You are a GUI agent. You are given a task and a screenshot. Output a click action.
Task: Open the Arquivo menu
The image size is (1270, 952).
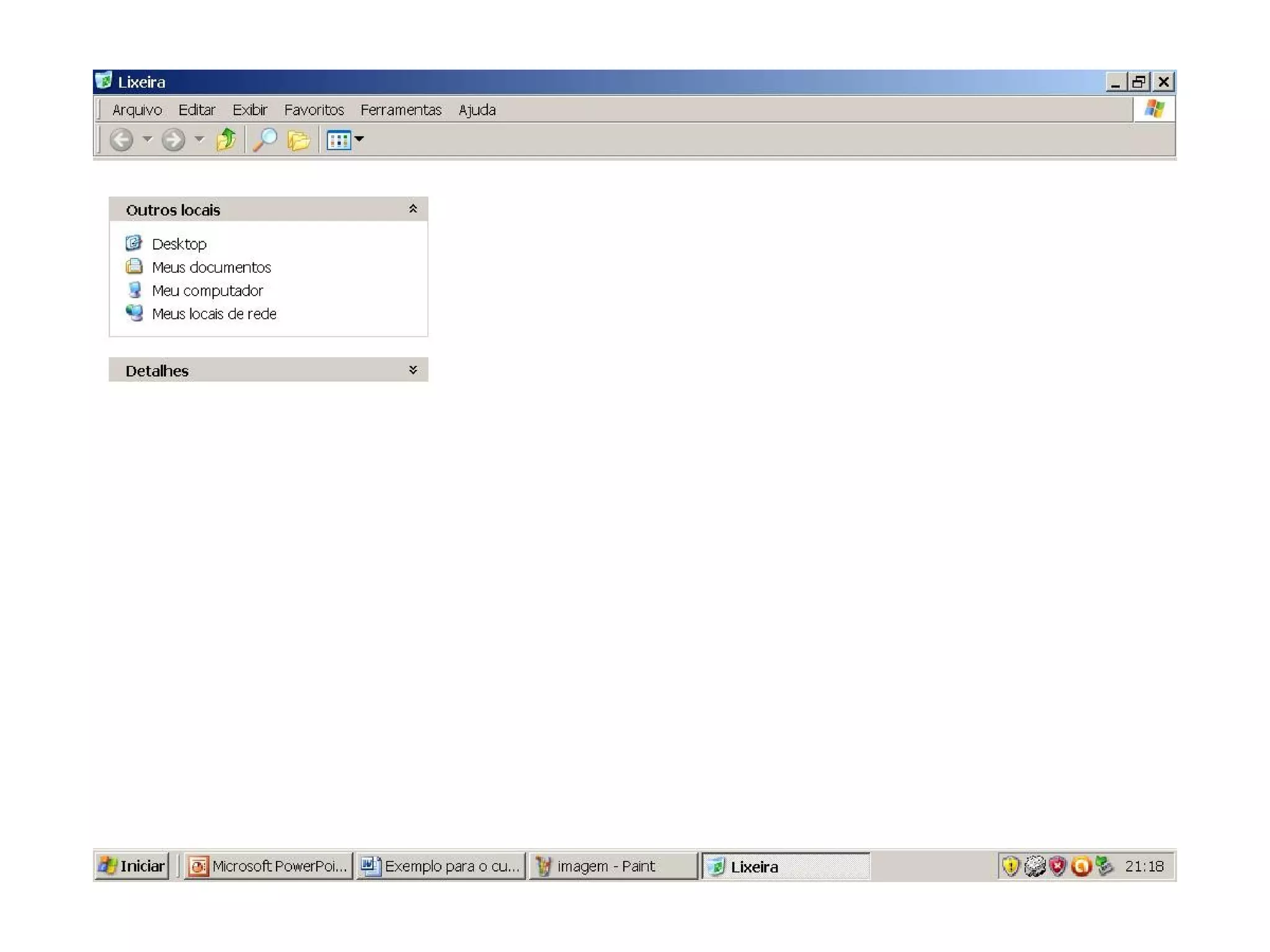(137, 110)
